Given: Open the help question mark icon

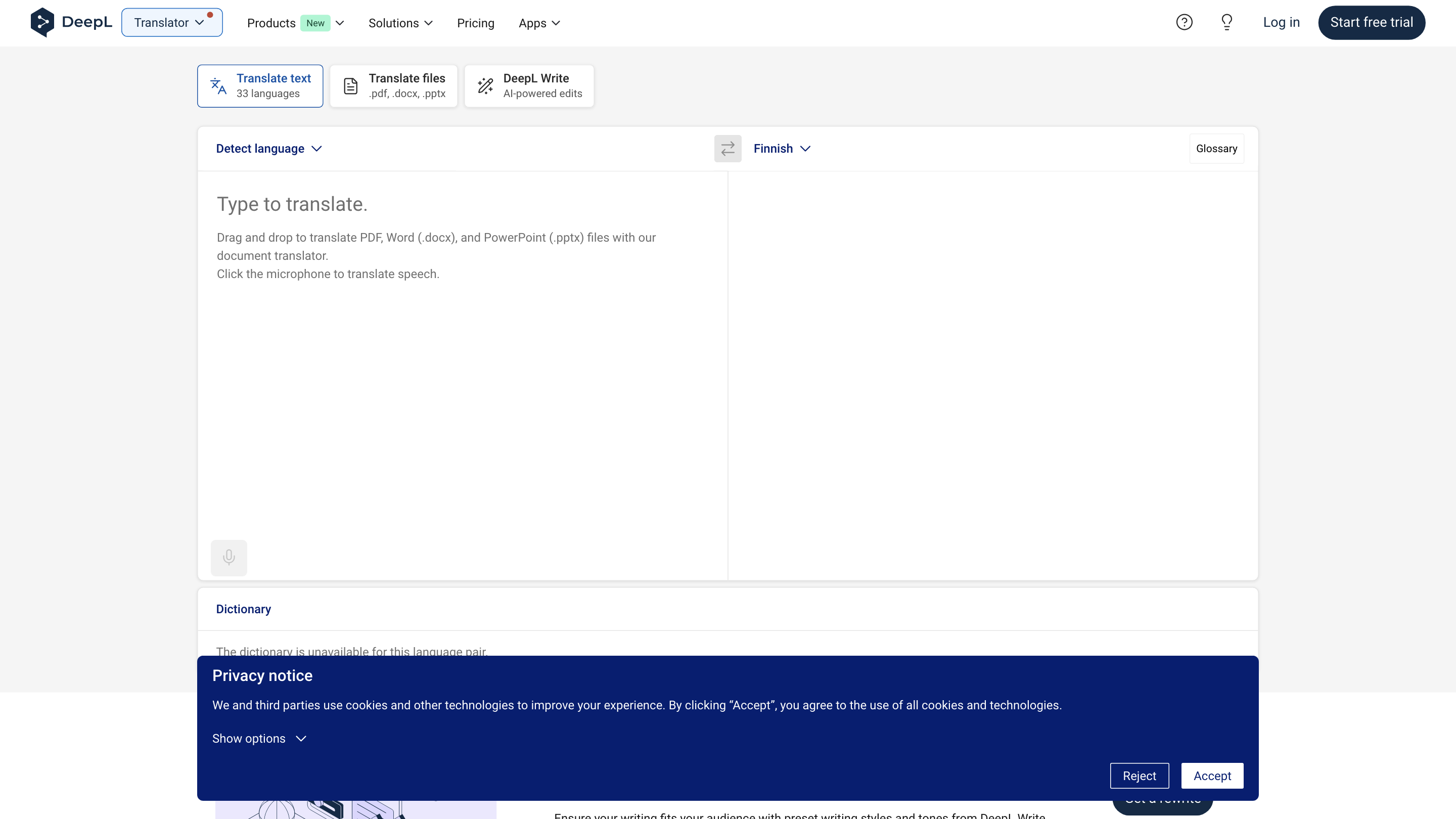Looking at the screenshot, I should [x=1184, y=22].
